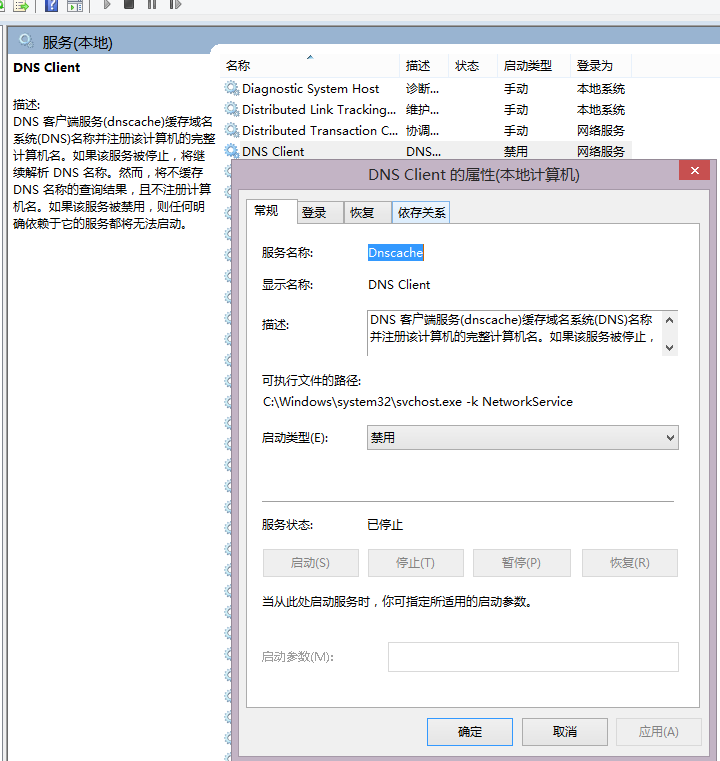Click the Export List toolbar icon
The width and height of the screenshot is (720, 761).
pos(20,6)
